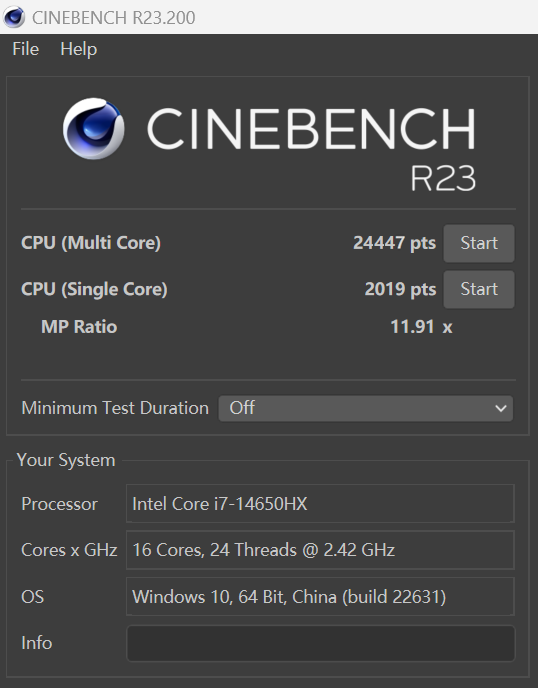Click the Your System group heading
Viewport: 538px width, 688px height.
click(66, 460)
